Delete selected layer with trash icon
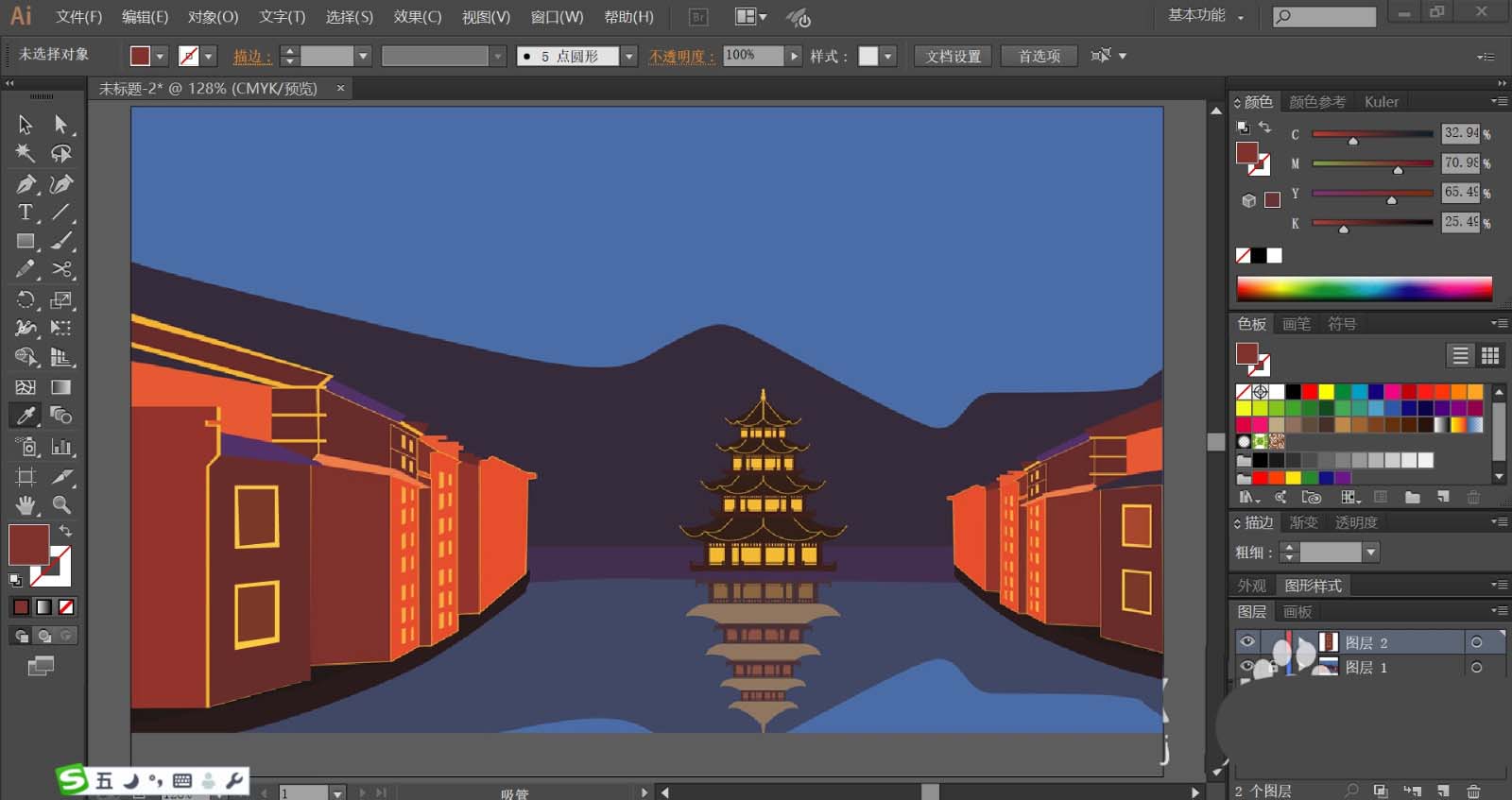This screenshot has width=1512, height=800. (1473, 791)
